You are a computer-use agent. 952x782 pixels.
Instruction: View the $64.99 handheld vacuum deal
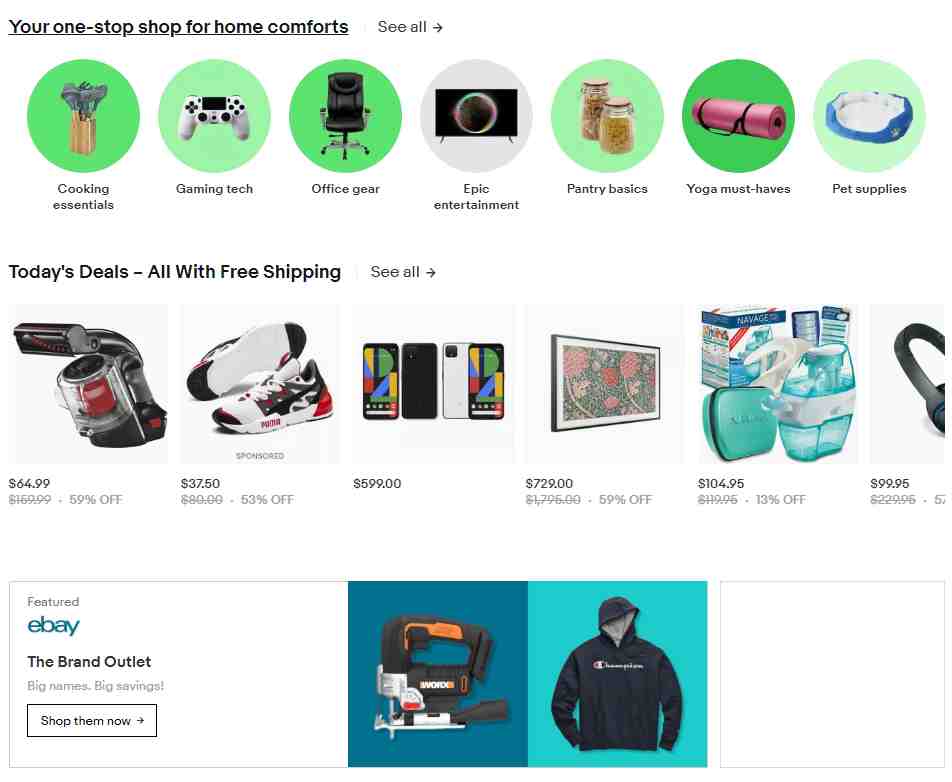88,384
